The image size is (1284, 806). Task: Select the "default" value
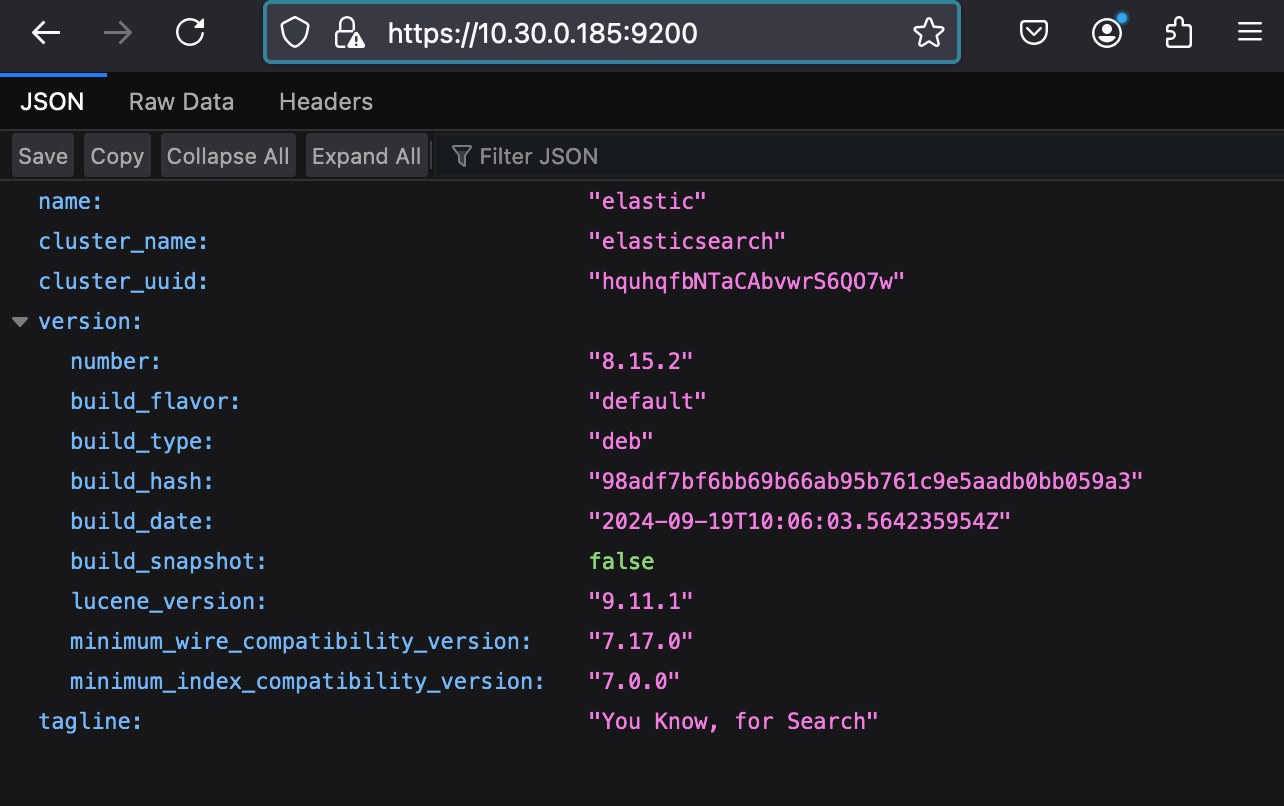(647, 402)
